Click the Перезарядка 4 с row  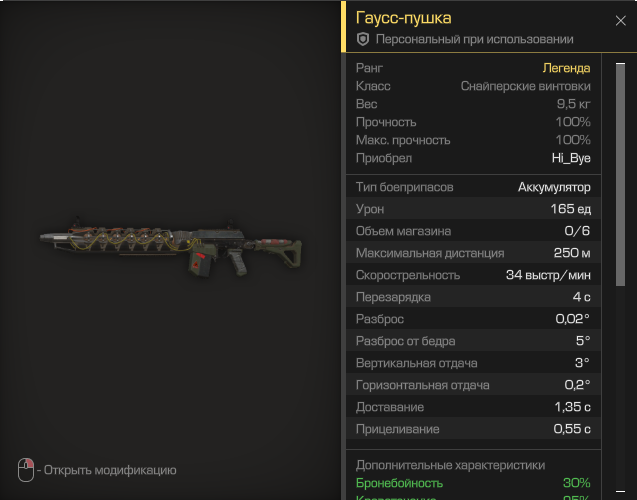tap(473, 297)
